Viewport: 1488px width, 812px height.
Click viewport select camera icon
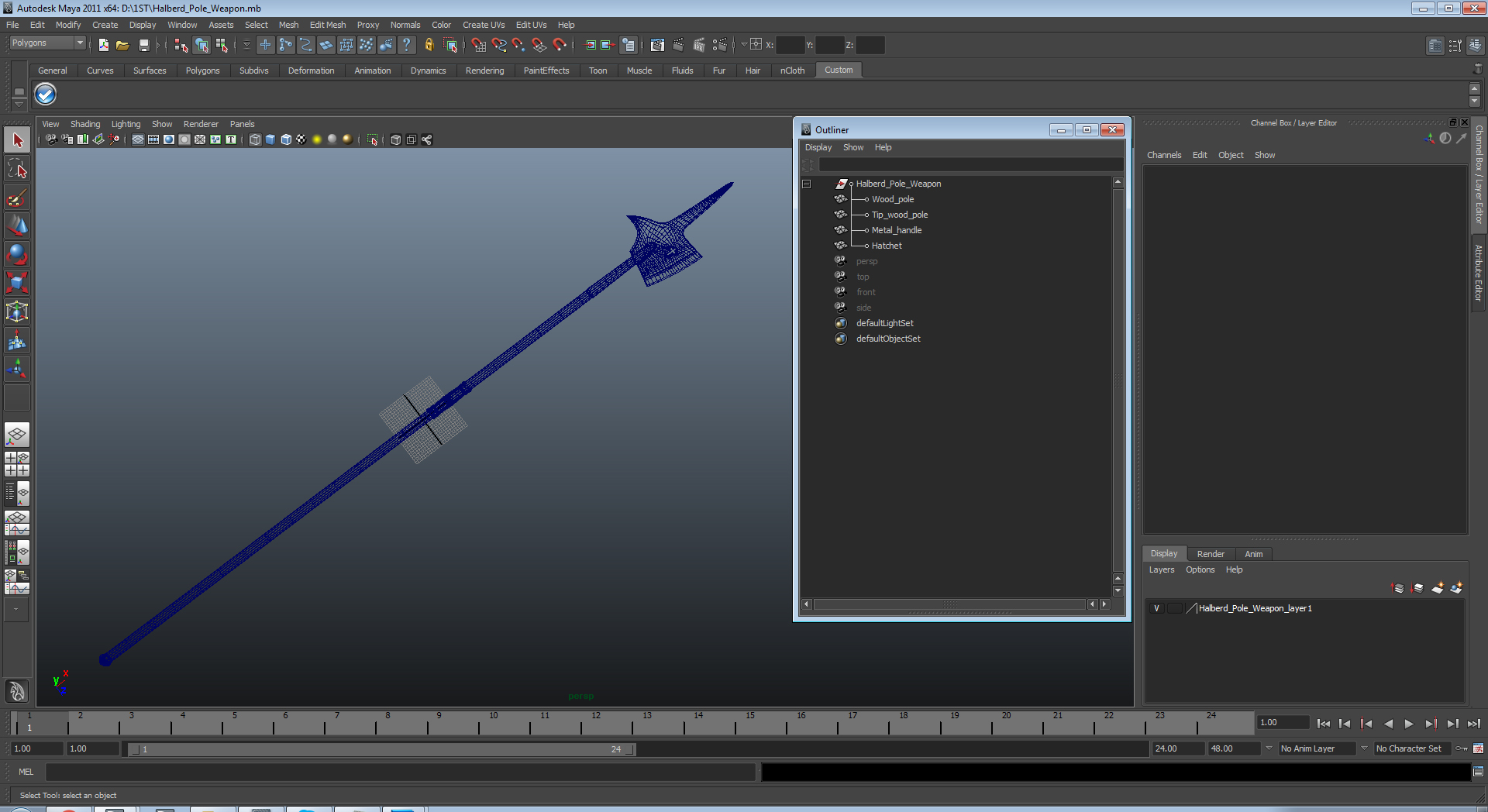[51, 139]
